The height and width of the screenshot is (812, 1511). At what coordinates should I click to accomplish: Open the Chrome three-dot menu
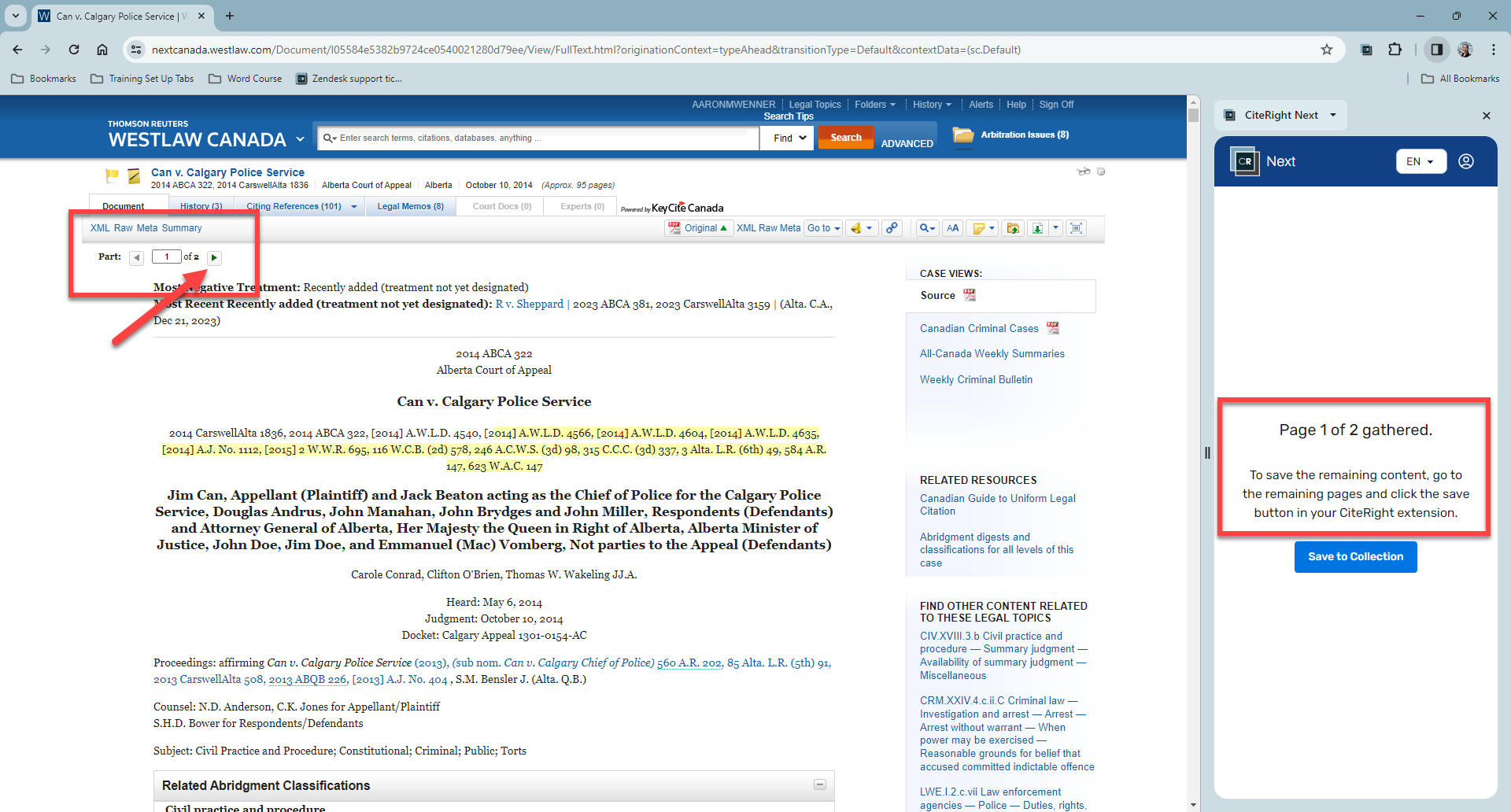(1494, 50)
